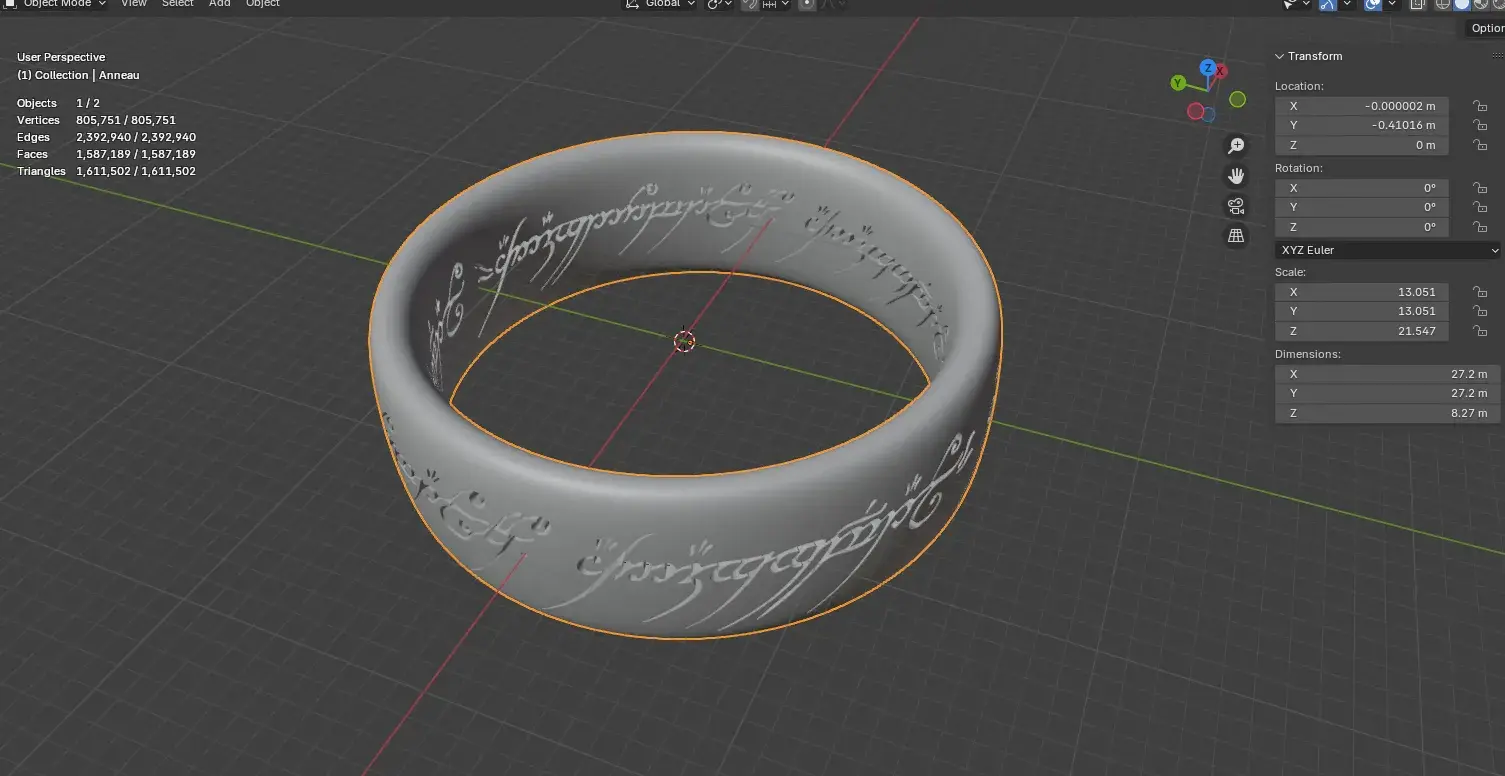Toggle viewport overlays button
Image resolution: width=1505 pixels, height=776 pixels.
(1373, 4)
